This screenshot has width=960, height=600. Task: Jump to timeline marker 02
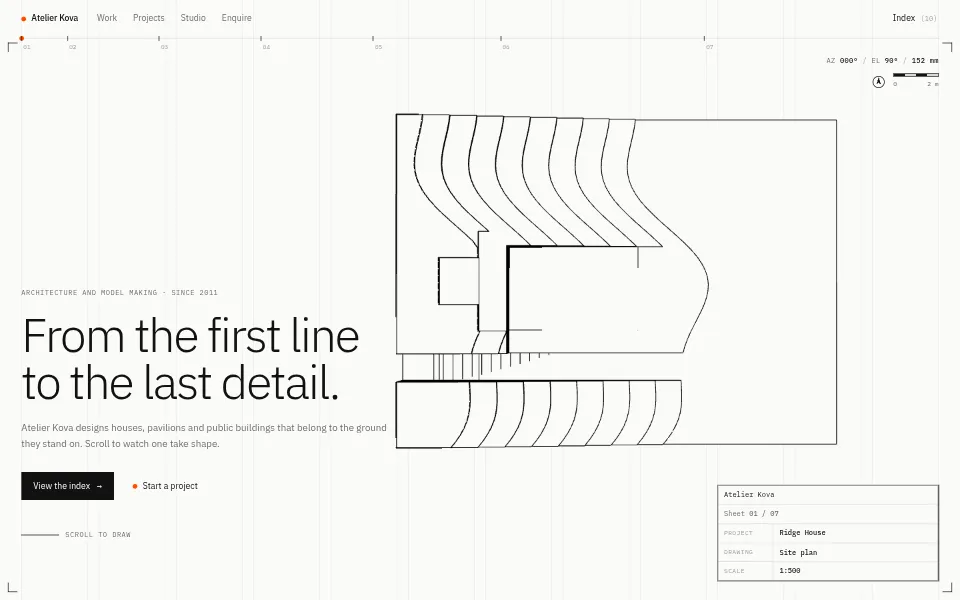[x=70, y=42]
